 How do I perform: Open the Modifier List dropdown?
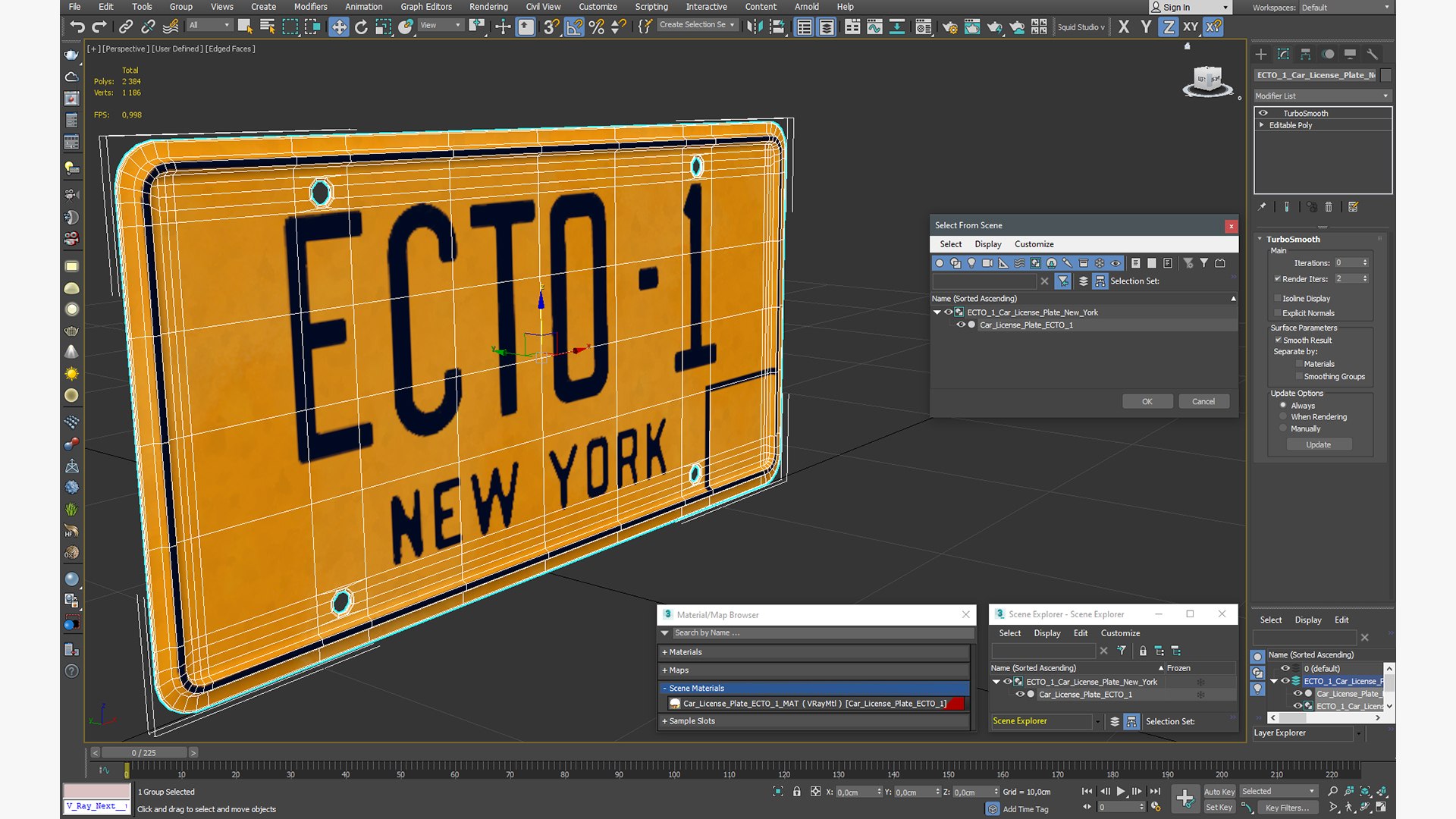tap(1322, 96)
